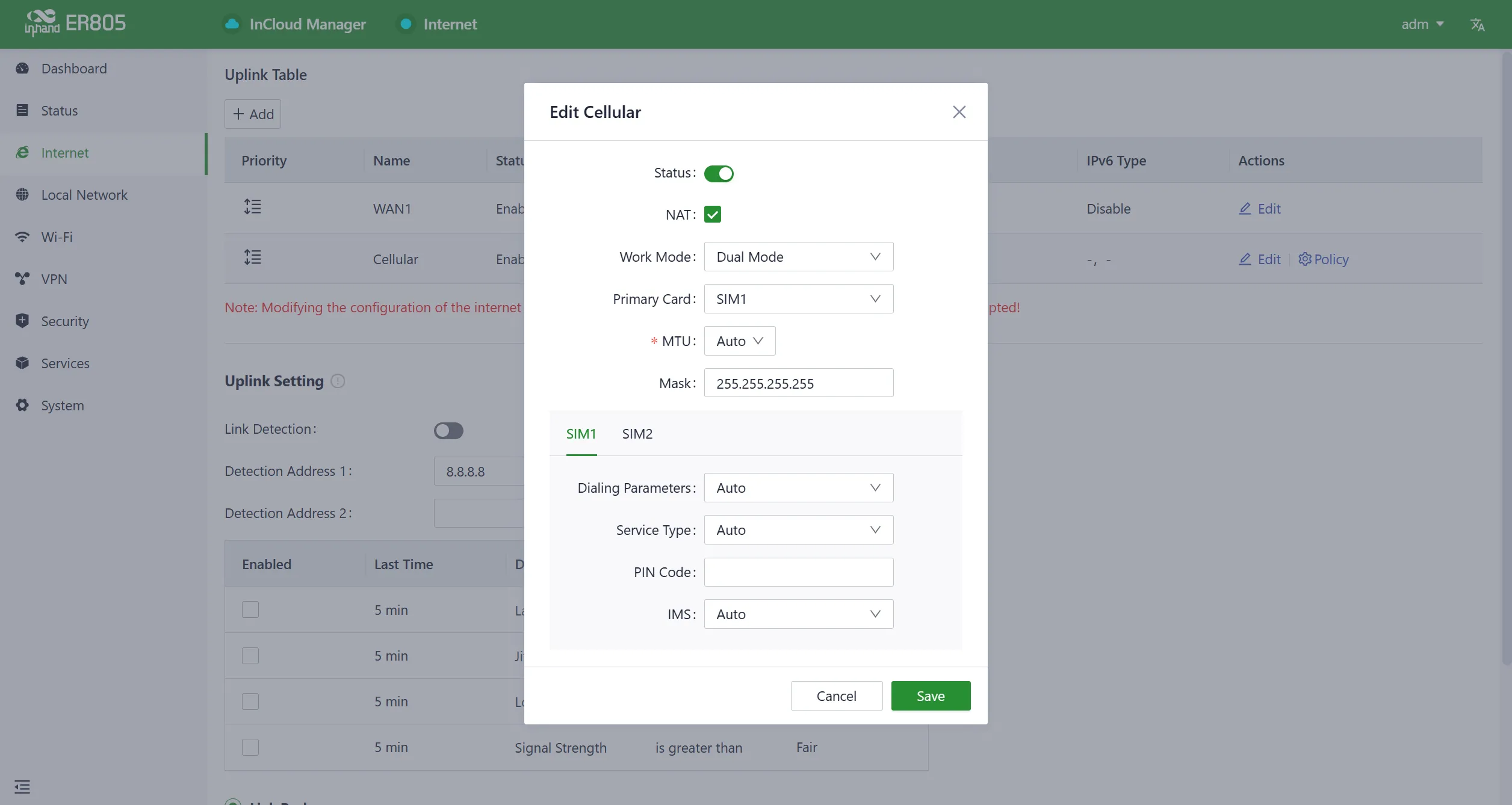This screenshot has height=805, width=1512.
Task: Open the Service Type dropdown
Action: pos(799,530)
